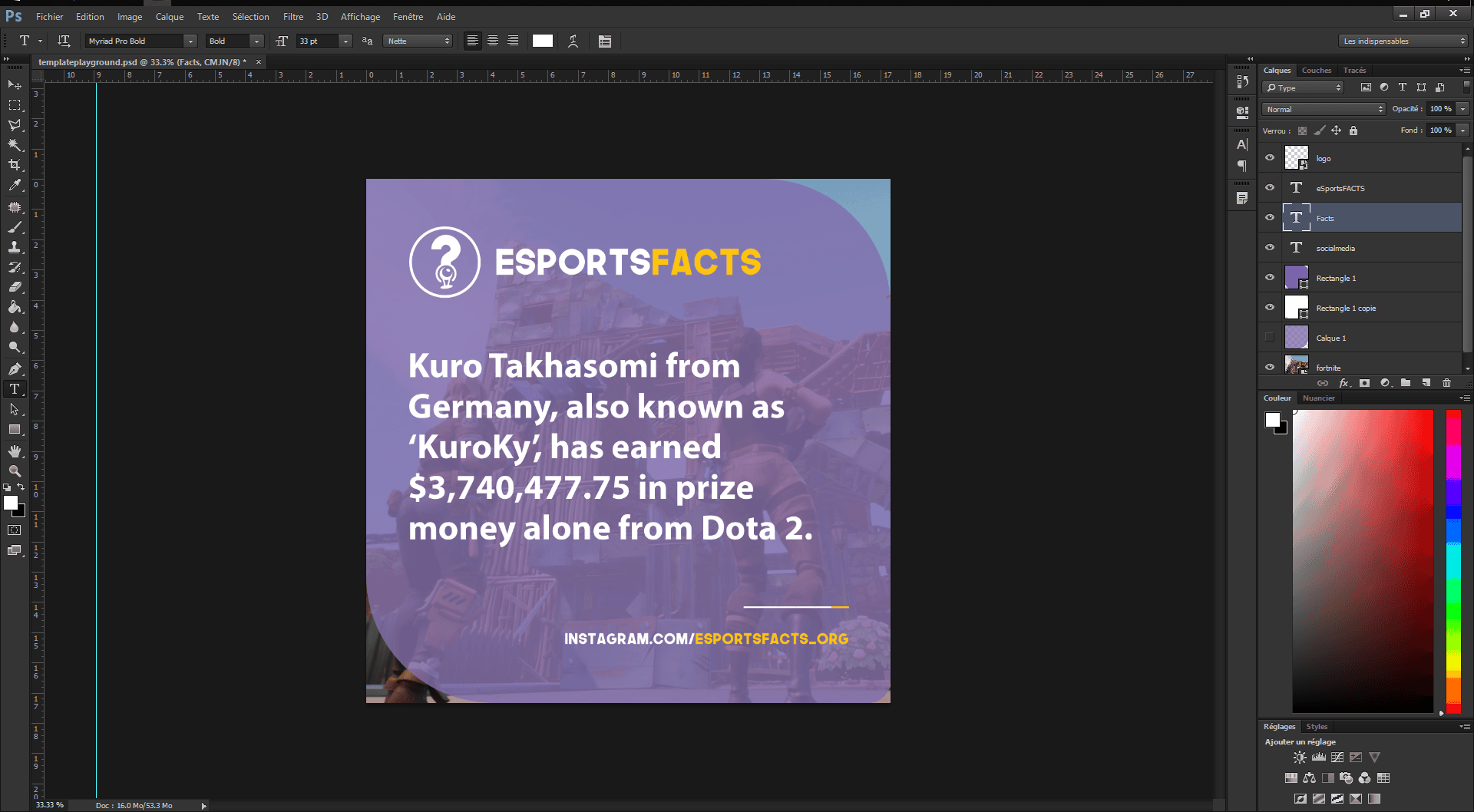Image resolution: width=1474 pixels, height=812 pixels.
Task: Hide the fortnite layer
Action: pyautogui.click(x=1270, y=367)
